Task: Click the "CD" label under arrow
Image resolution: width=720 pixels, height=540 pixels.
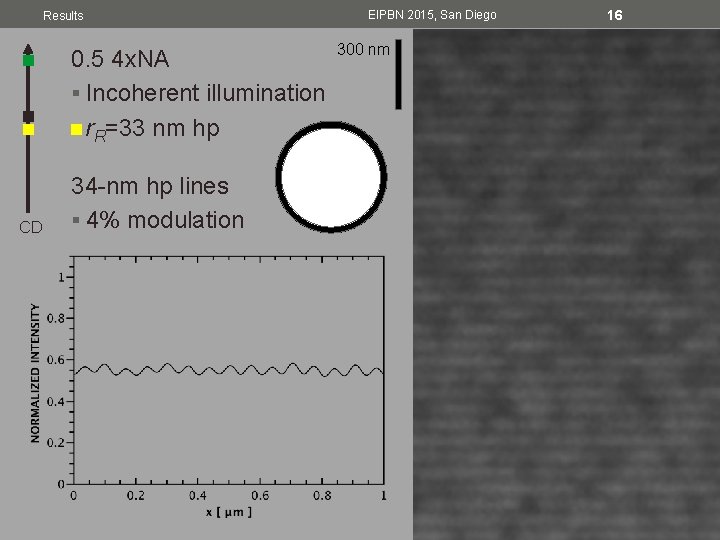Action: 31,227
